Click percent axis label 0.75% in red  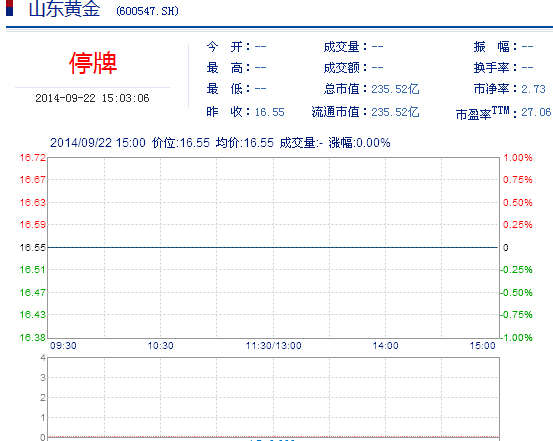tap(518, 180)
